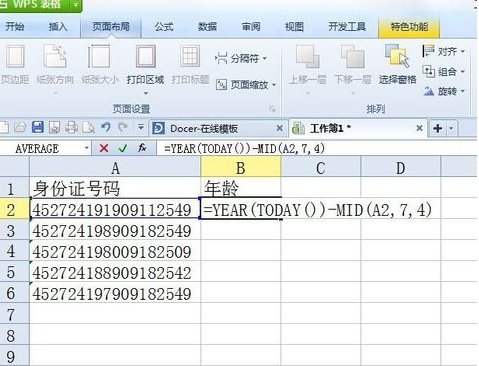Click the name box showing AVERAGE
The height and width of the screenshot is (366, 479).
[37, 148]
